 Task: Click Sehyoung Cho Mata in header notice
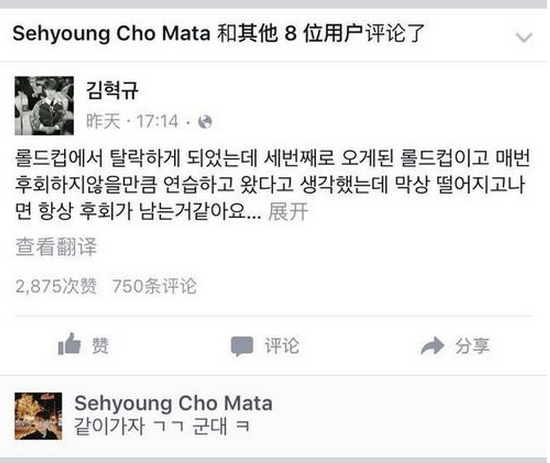tap(111, 33)
